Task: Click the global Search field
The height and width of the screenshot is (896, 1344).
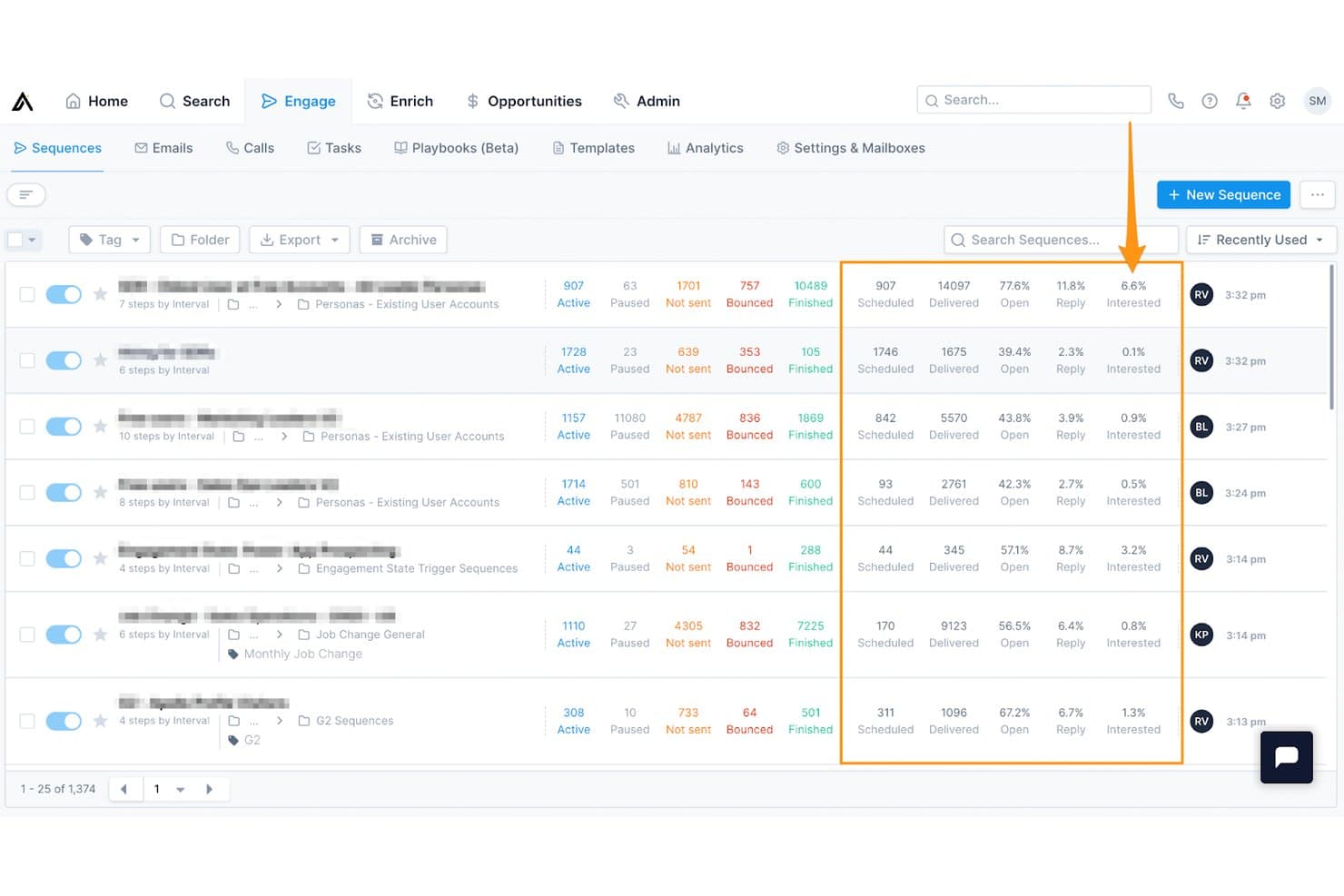Action: [x=1034, y=100]
